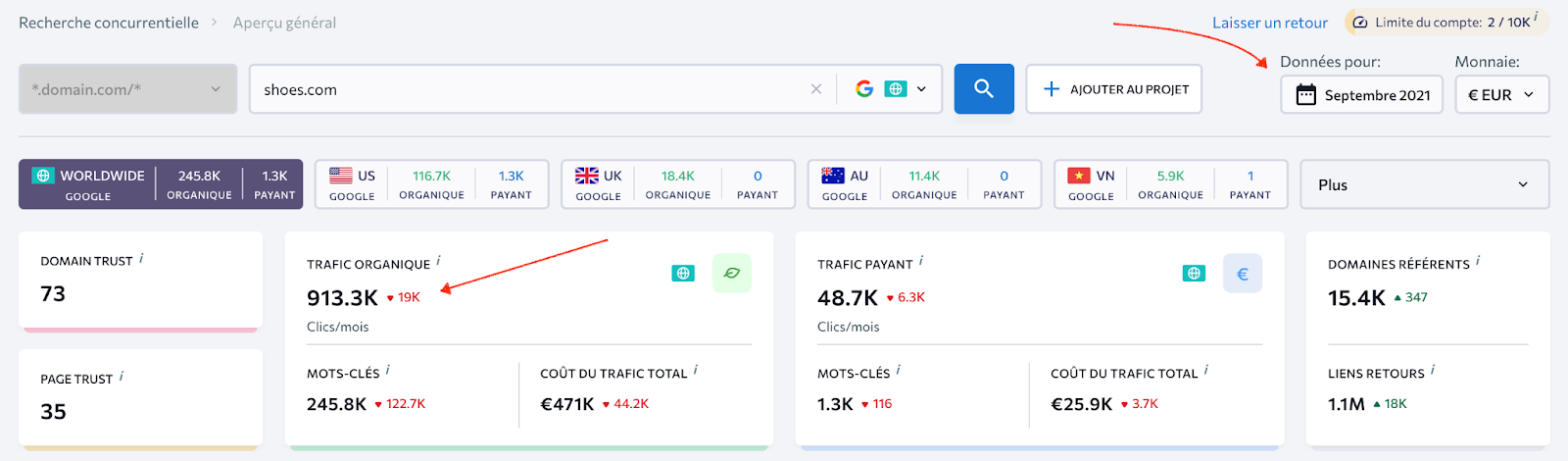This screenshot has width=1568, height=461.
Task: Click info icon next to Trafic organique
Action: [x=439, y=261]
